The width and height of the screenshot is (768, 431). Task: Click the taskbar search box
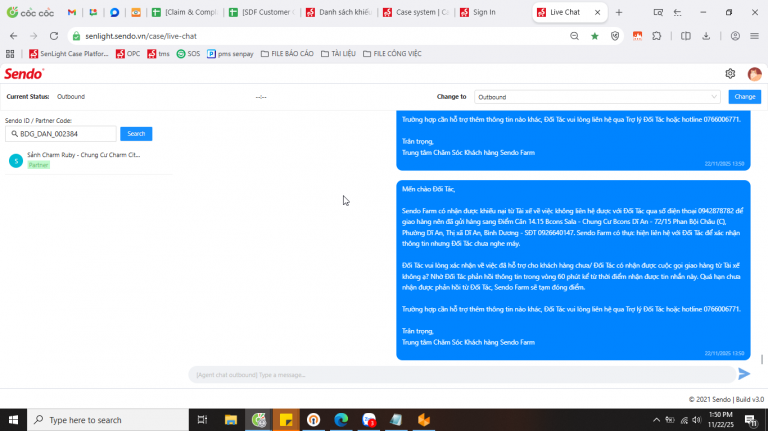108,420
